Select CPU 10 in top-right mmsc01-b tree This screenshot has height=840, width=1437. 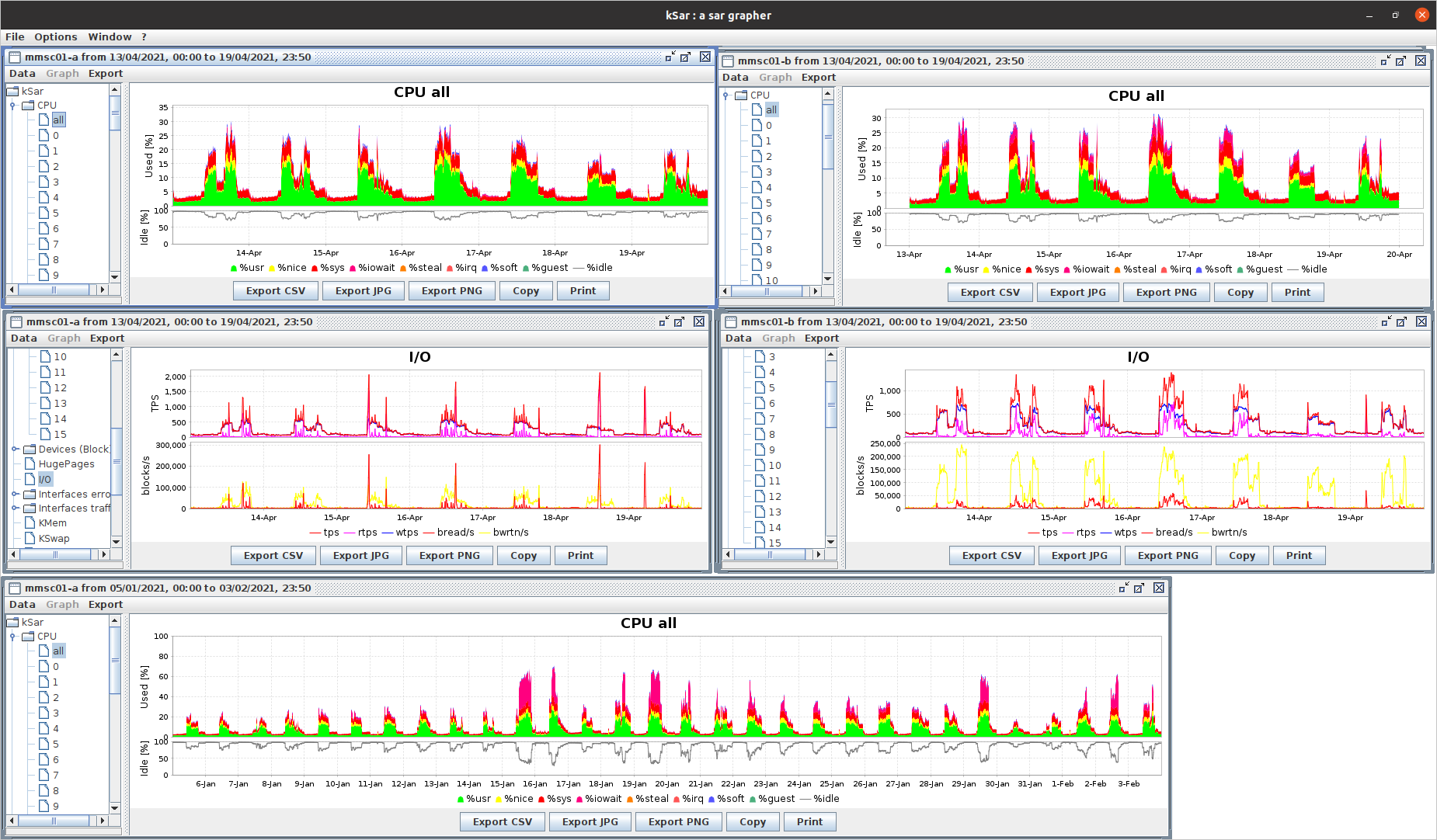[x=771, y=280]
